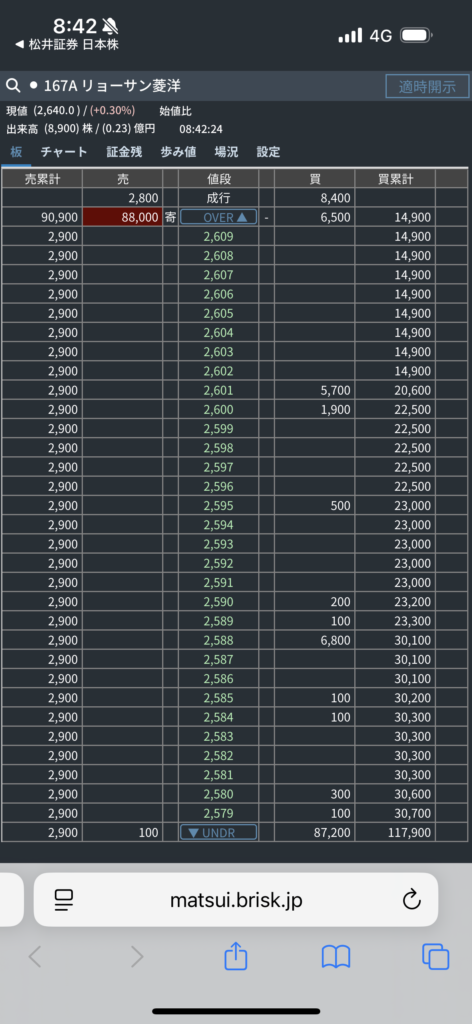Screen dimensions: 472x1024
Task: Tap highlighted 88,000 sell quantity cell
Action: click(122, 217)
